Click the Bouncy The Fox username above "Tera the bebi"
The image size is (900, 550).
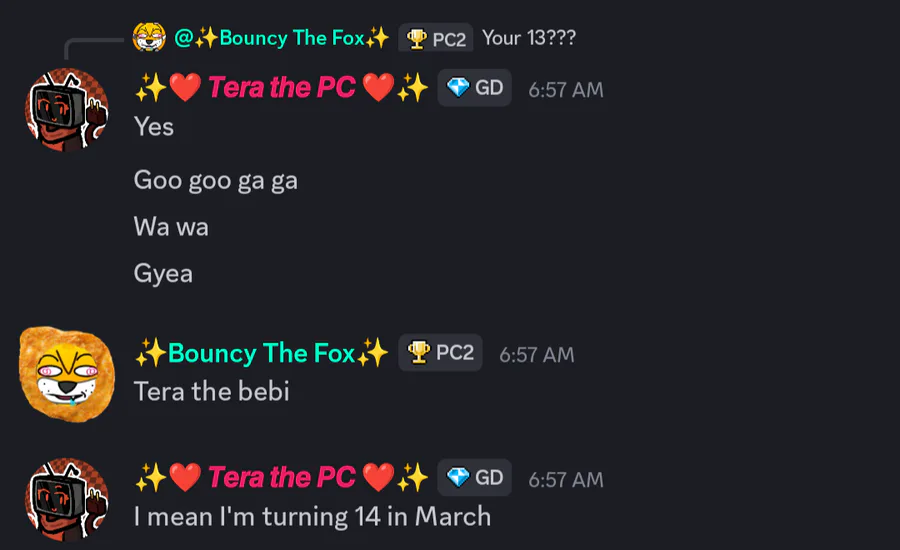coord(261,353)
